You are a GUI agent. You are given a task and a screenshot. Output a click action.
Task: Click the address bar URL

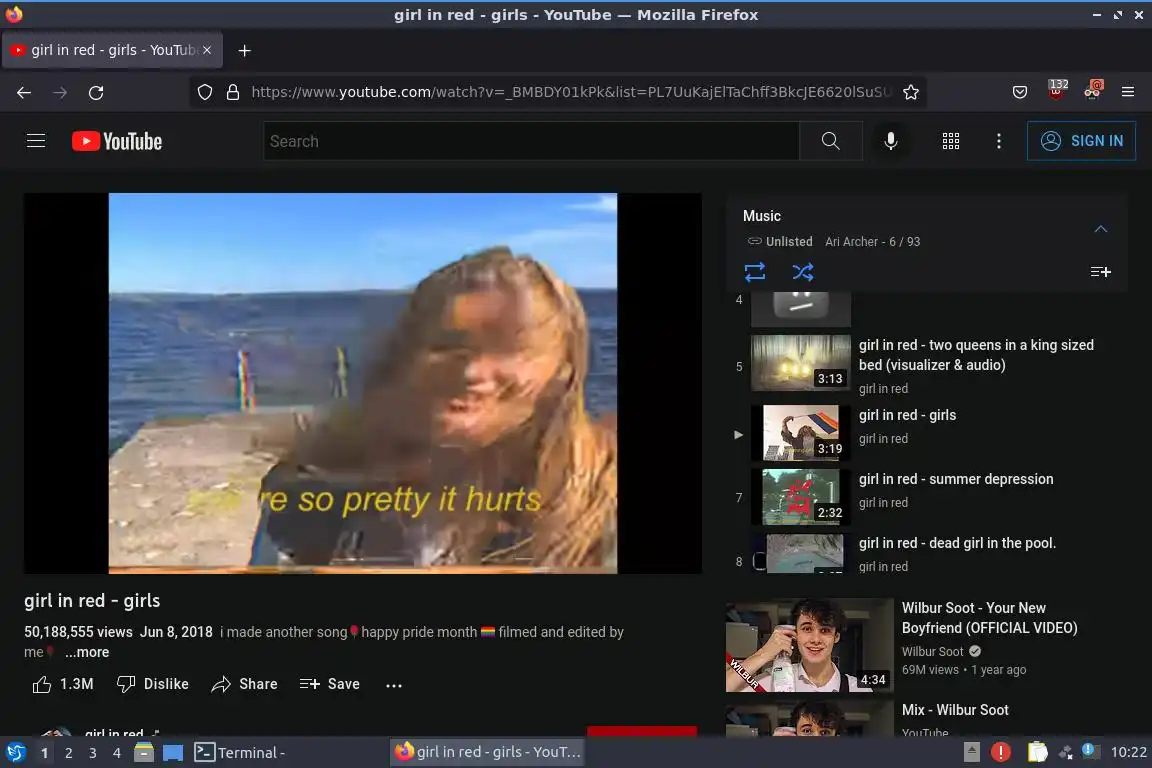click(571, 92)
